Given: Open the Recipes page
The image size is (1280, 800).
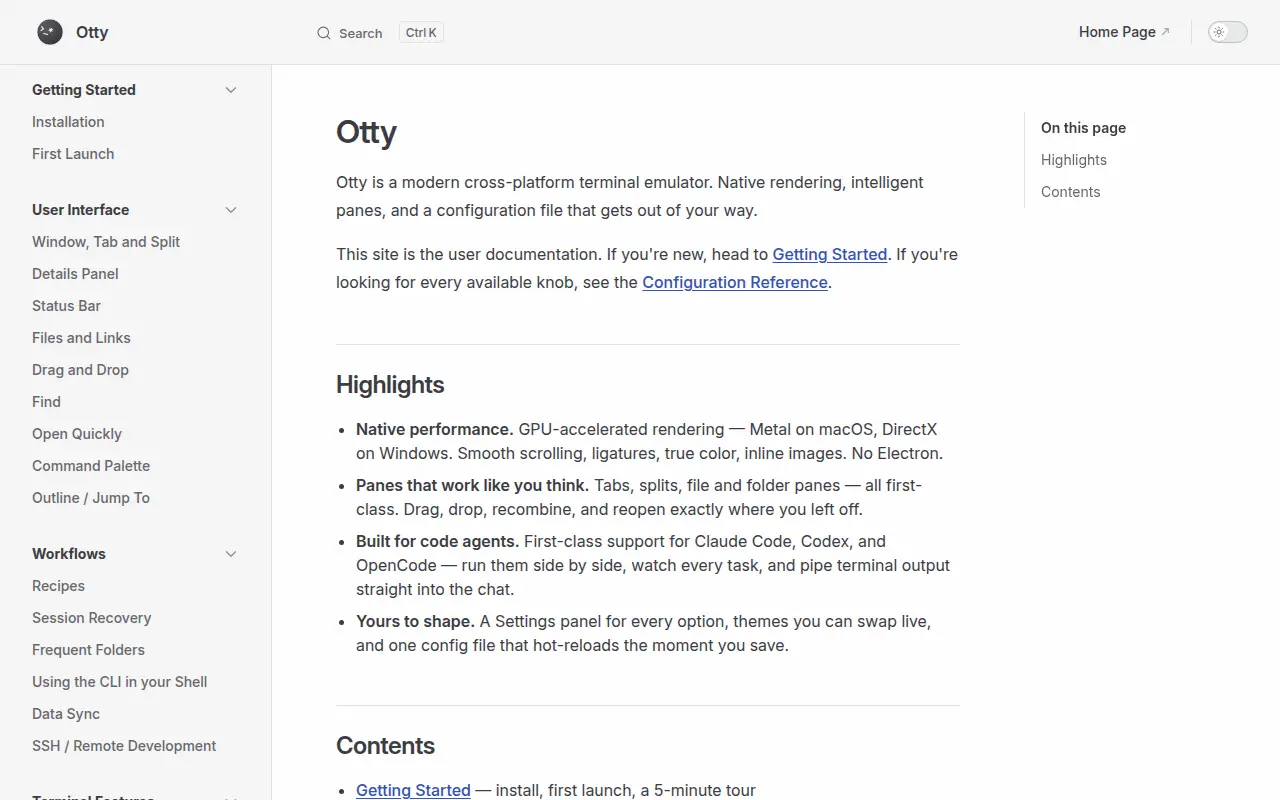Looking at the screenshot, I should 58,586.
